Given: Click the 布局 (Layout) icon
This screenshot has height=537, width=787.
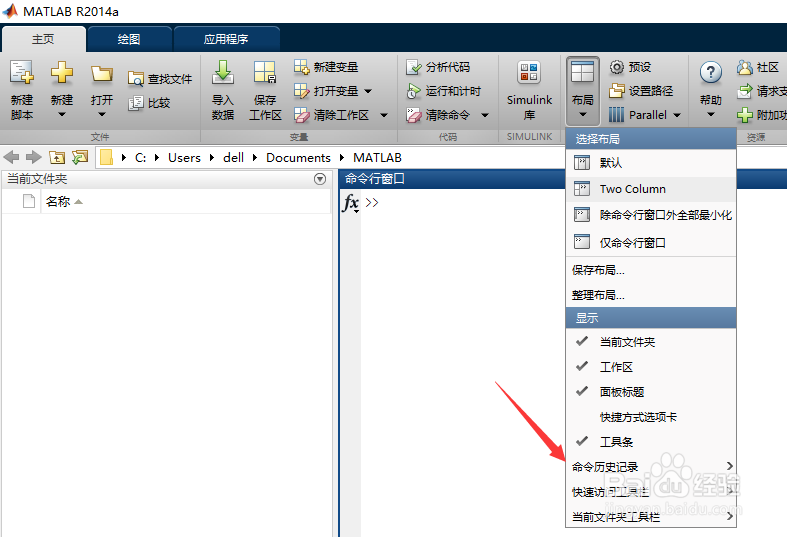Looking at the screenshot, I should tap(582, 72).
